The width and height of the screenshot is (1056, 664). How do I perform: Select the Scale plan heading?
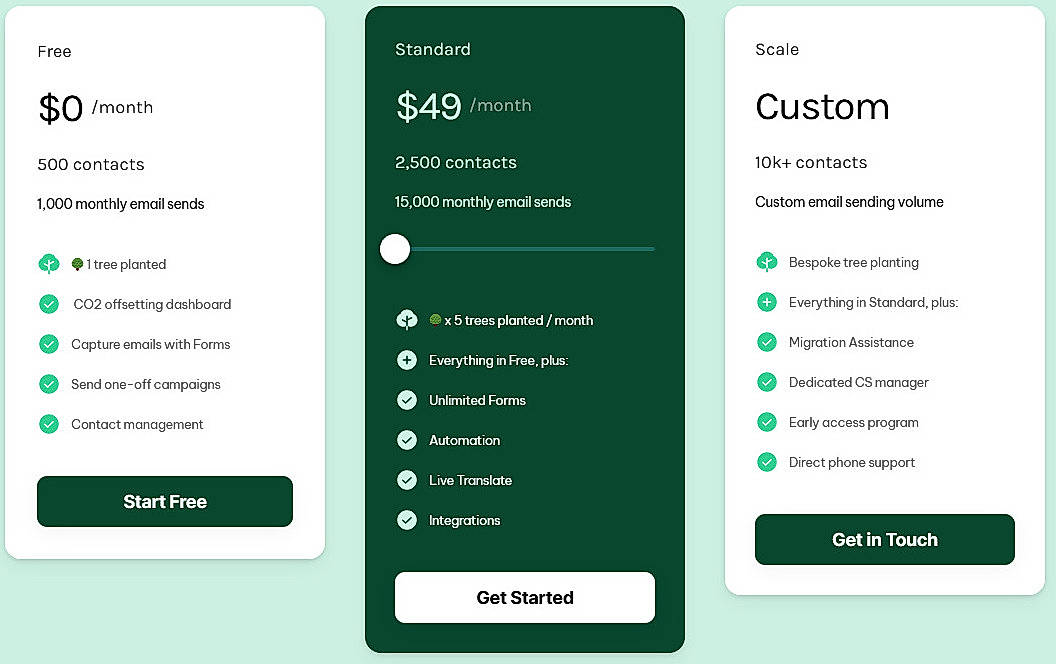(777, 49)
